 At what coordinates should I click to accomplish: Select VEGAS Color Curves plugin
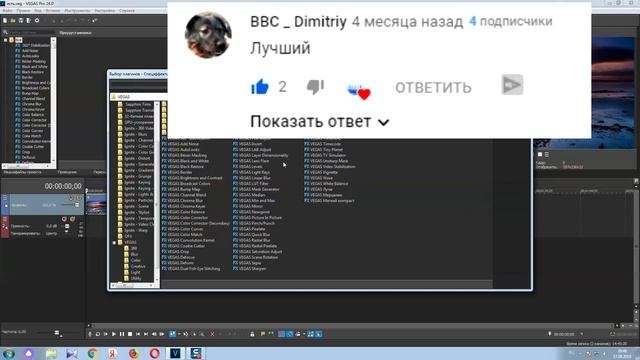182,229
